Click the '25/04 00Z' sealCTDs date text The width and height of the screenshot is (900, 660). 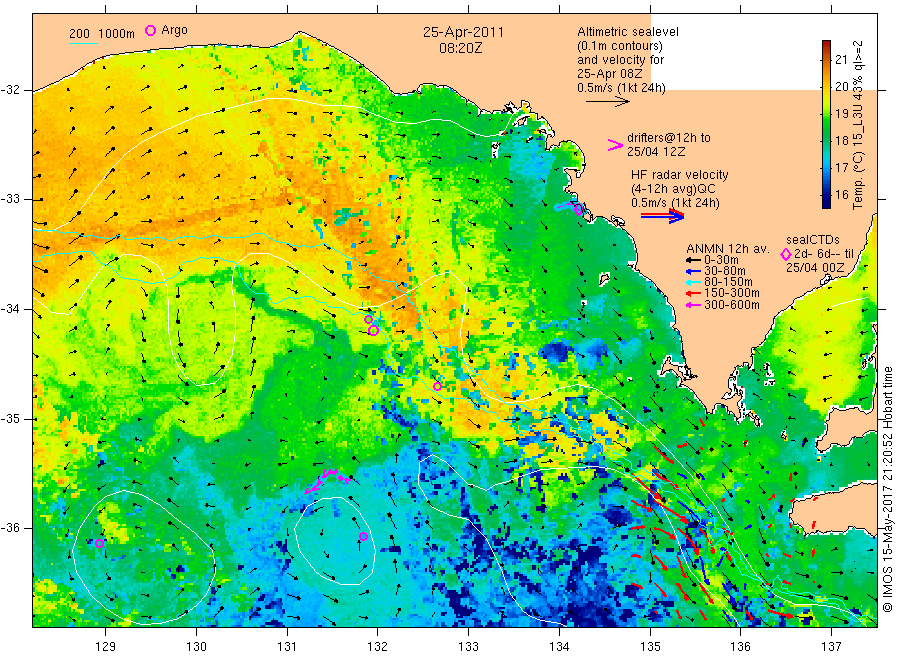coord(815,268)
